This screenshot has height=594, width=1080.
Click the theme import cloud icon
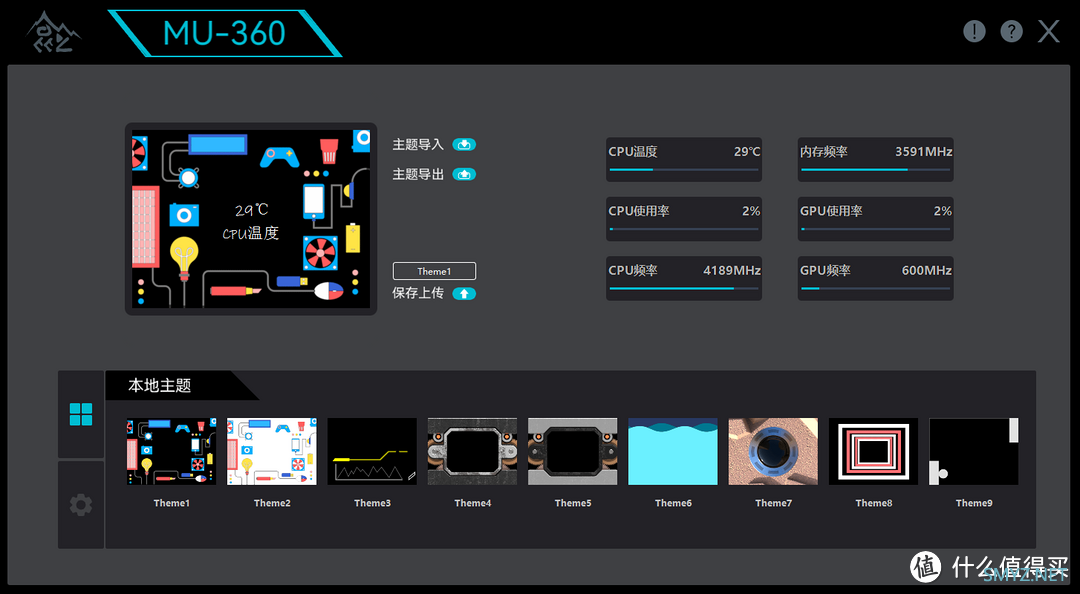[x=464, y=145]
